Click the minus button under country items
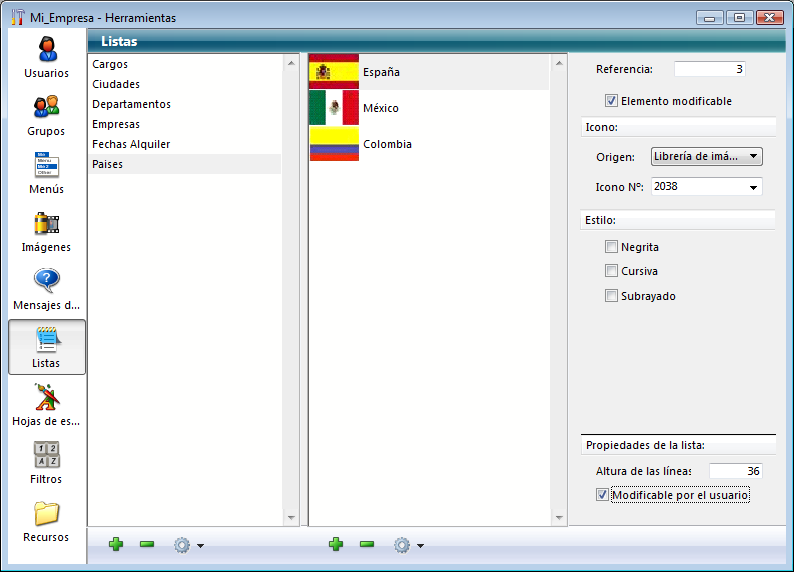This screenshot has height=572, width=794. pyautogui.click(x=367, y=544)
